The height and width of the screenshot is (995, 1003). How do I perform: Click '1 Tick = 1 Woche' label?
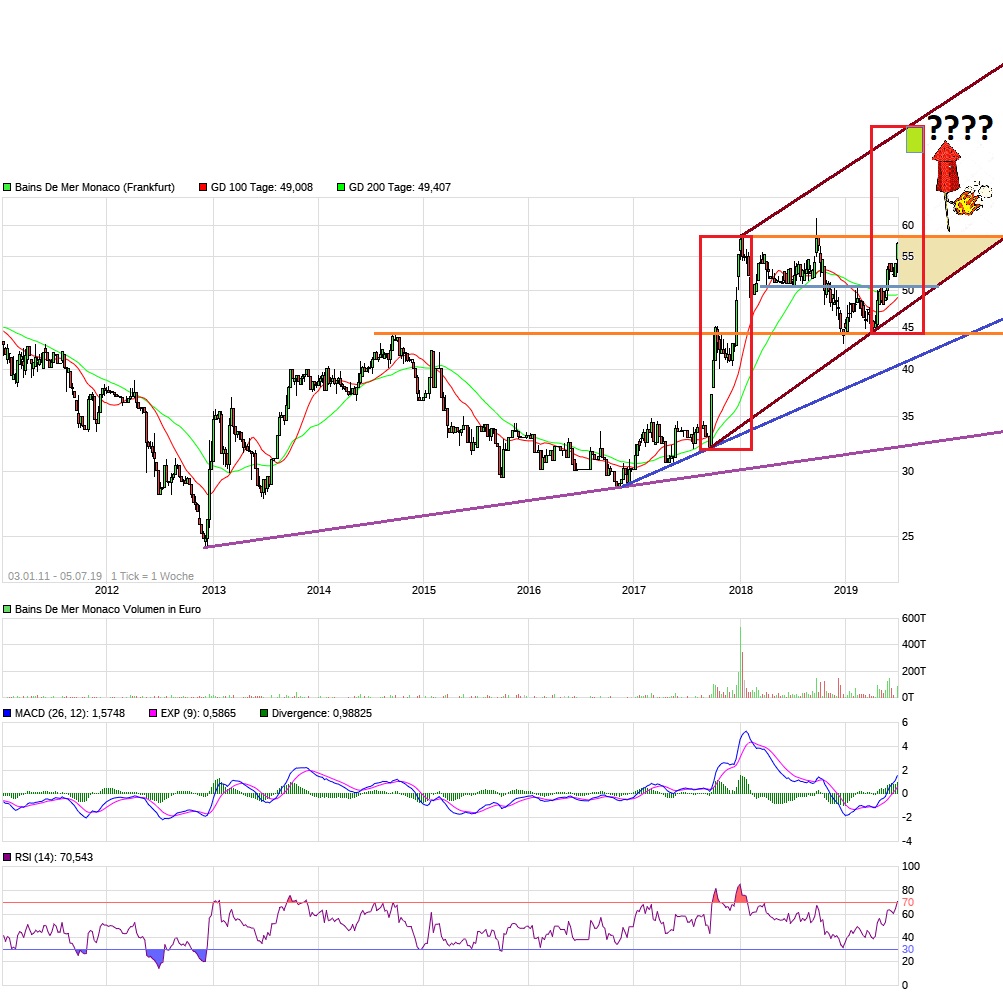152,577
